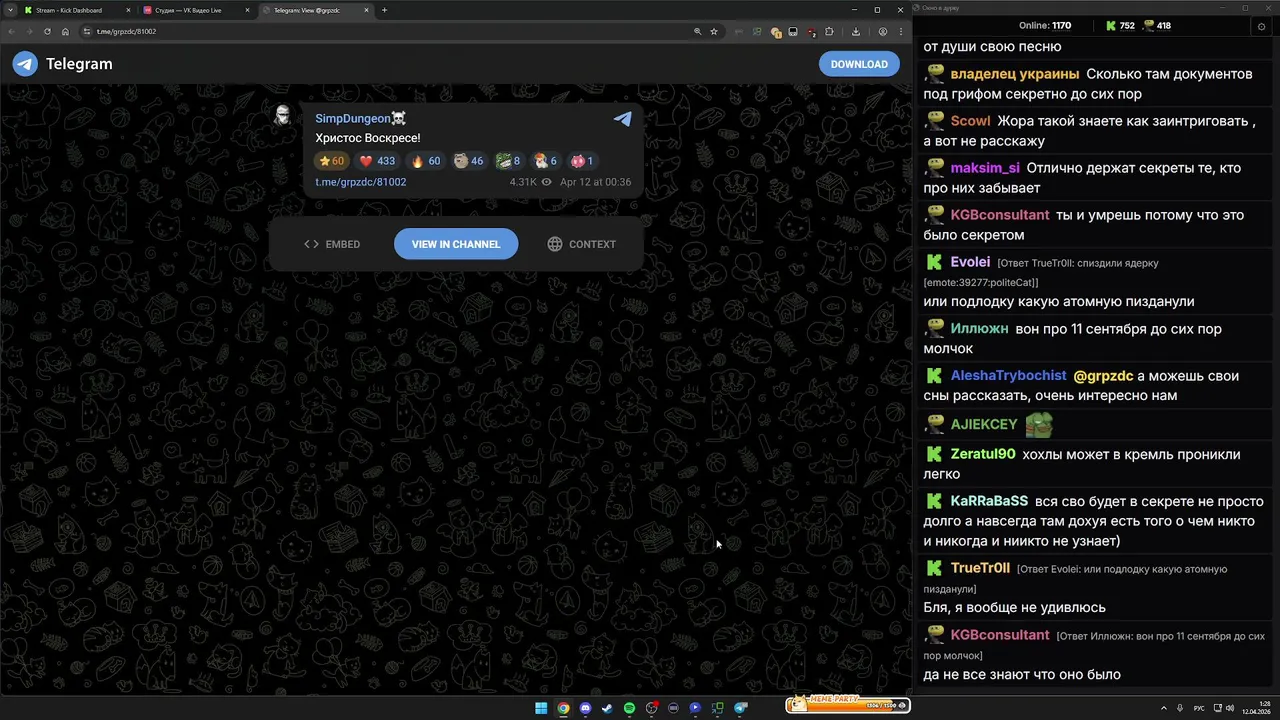The image size is (1280, 720).
Task: Open the browser extensions puzzle icon
Action: pyautogui.click(x=829, y=31)
